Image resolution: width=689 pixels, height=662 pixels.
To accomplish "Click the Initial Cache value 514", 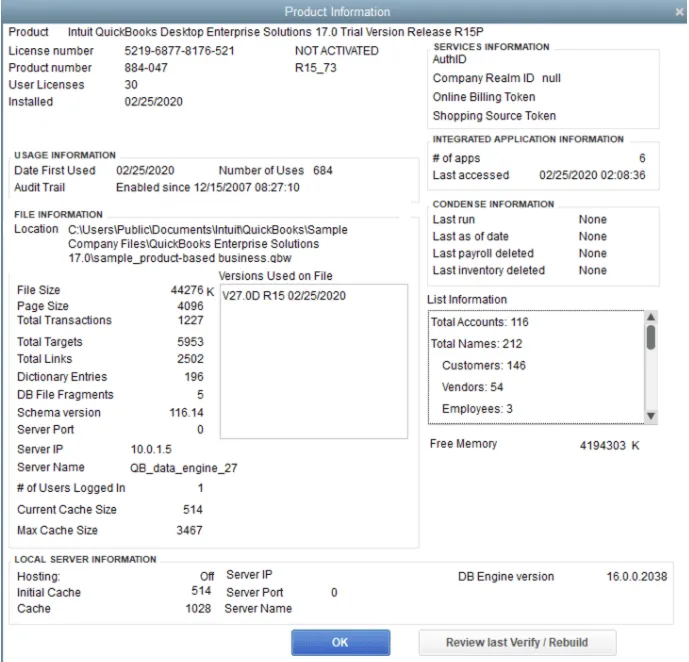I will [201, 591].
